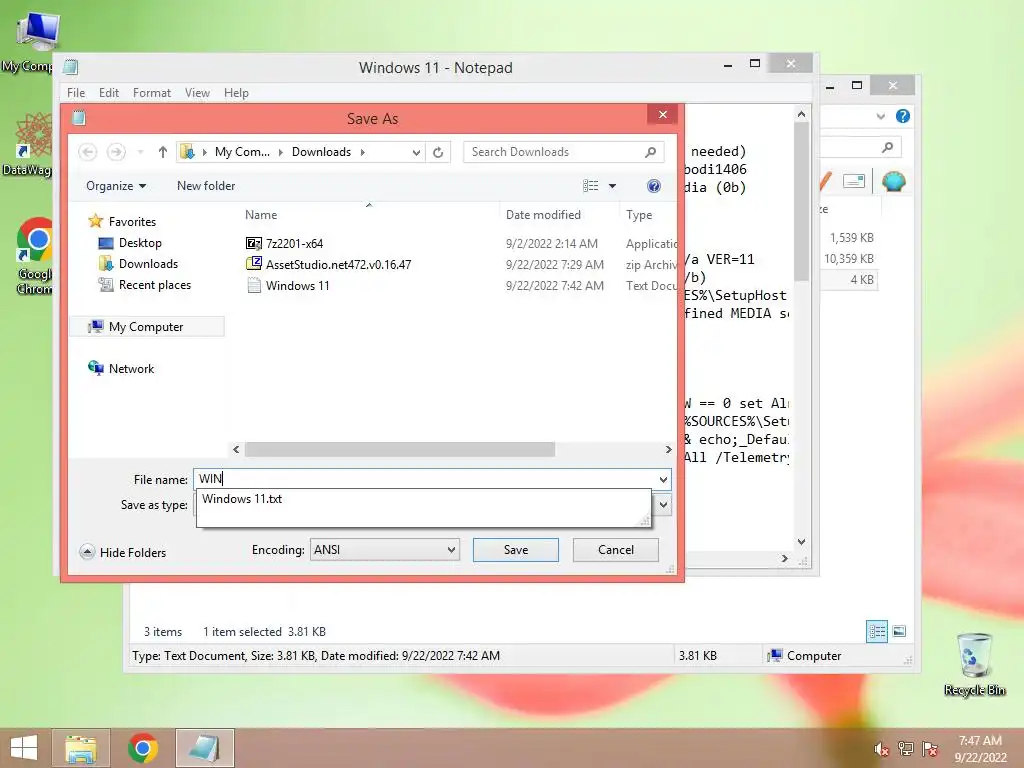Click the New folder button
The height and width of the screenshot is (768, 1024).
pos(206,186)
